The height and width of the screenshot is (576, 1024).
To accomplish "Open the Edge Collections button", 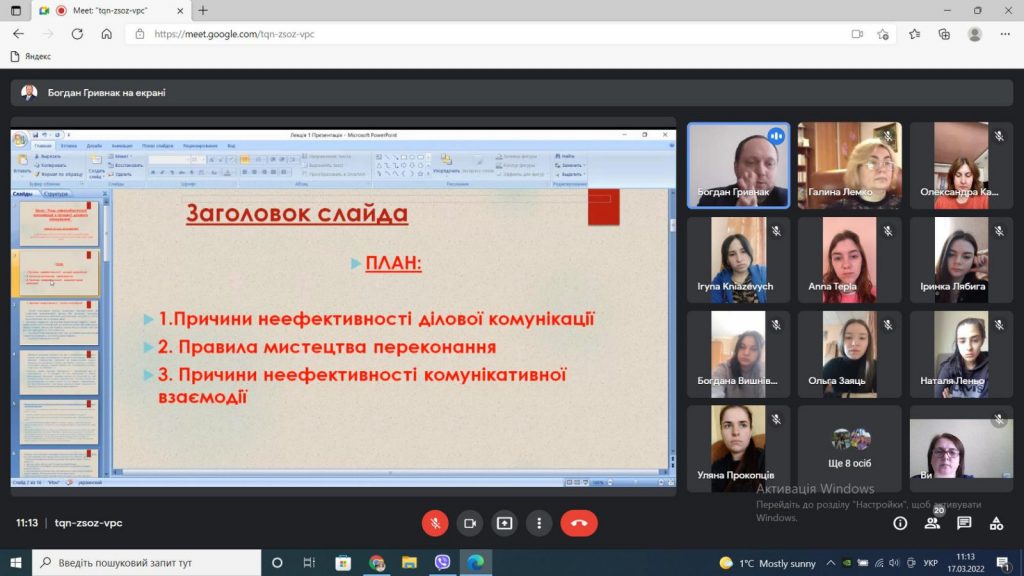I will (x=944, y=33).
